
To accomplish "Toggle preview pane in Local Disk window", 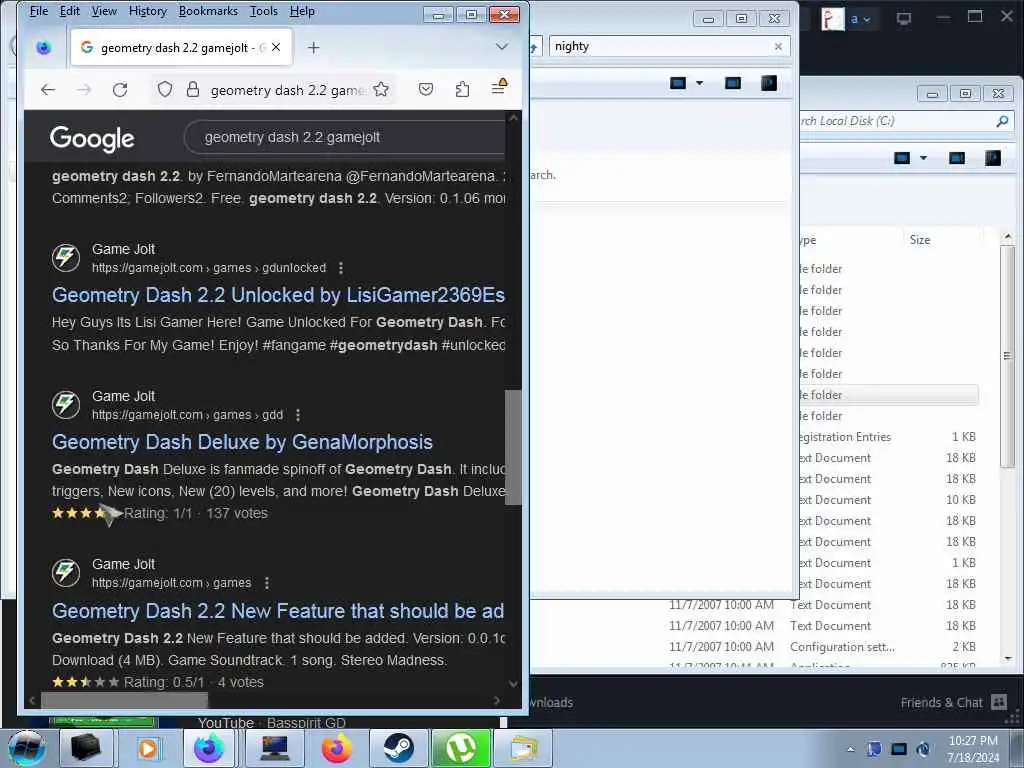I will tap(957, 158).
